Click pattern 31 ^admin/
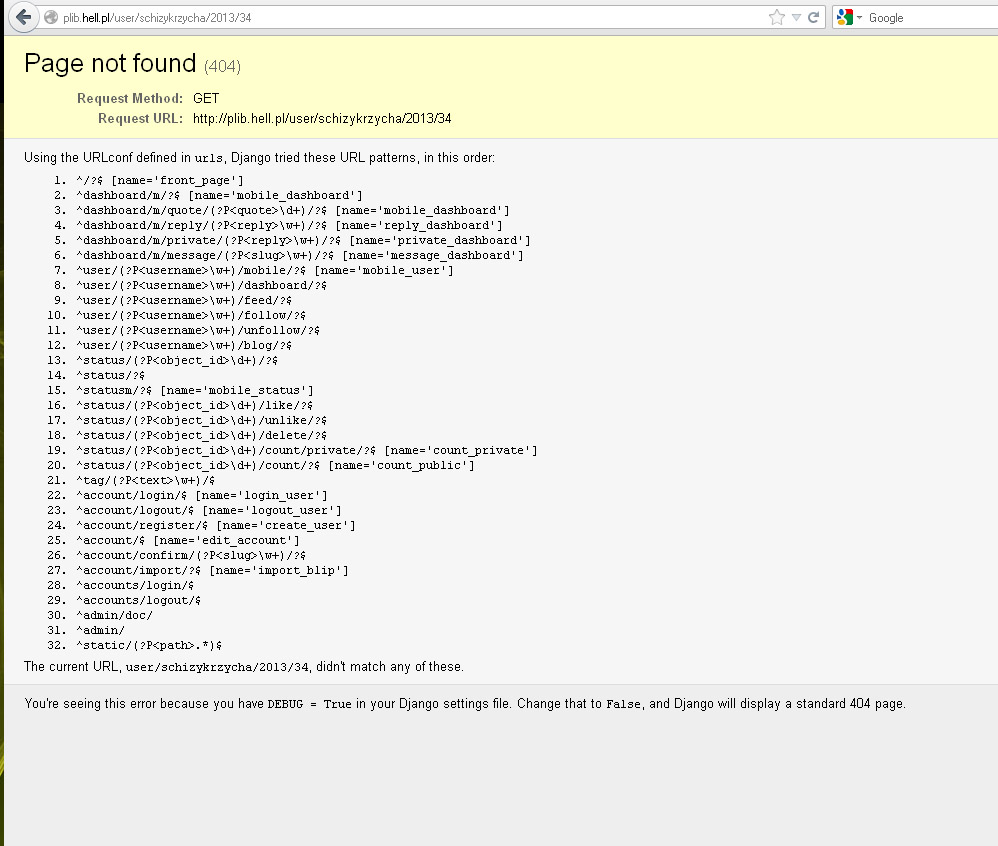The width and height of the screenshot is (998, 846). (101, 630)
